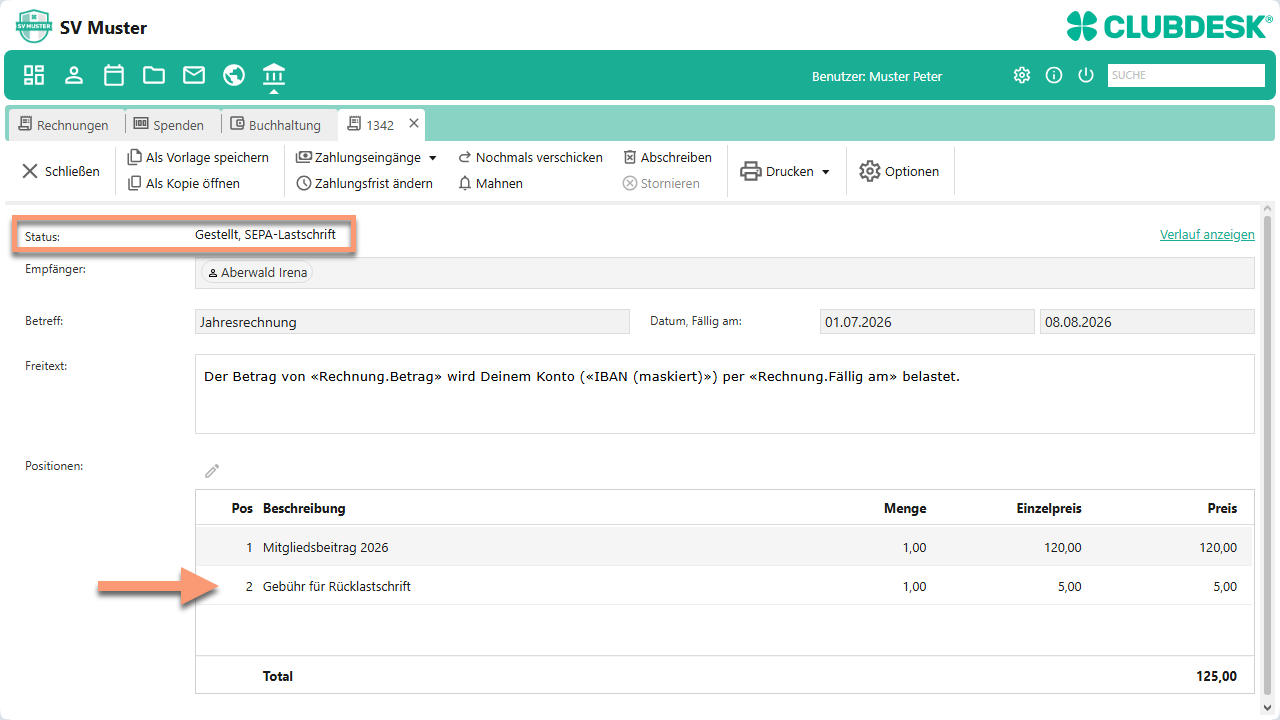Image resolution: width=1280 pixels, height=720 pixels.
Task: Click the status text Gestellt, SEPA-Lastschrift
Action: 265,234
